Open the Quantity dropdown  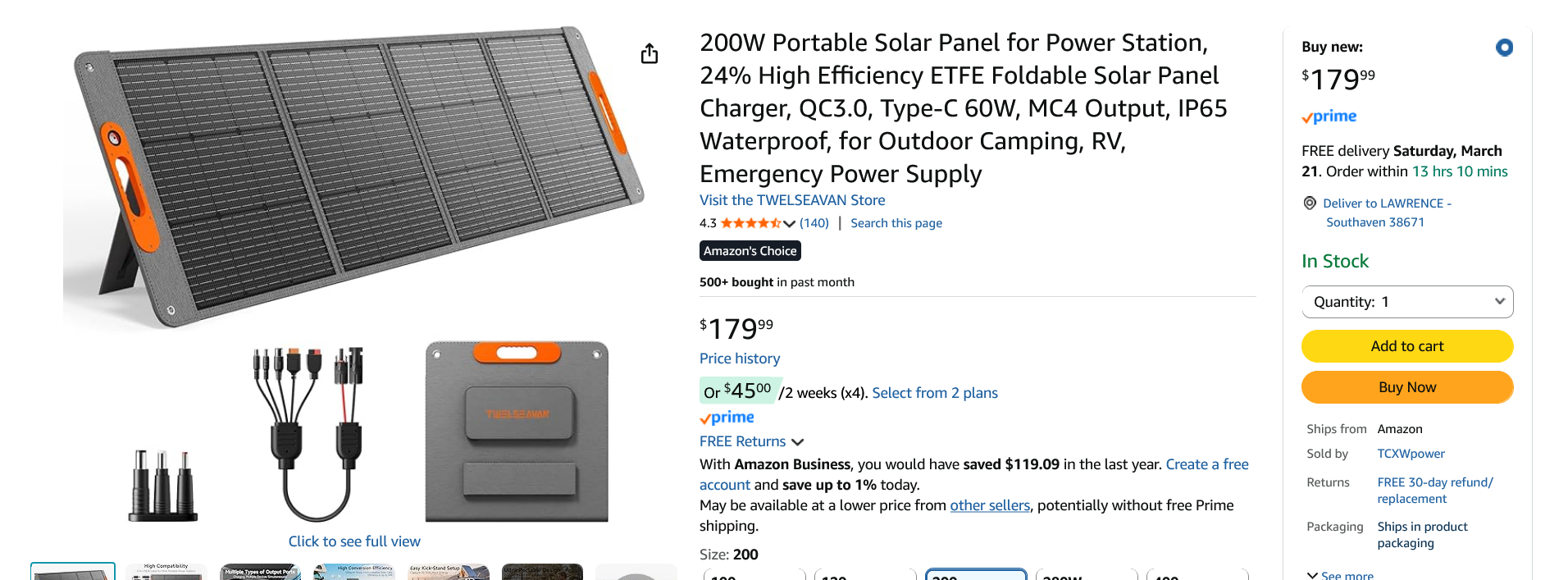[1406, 301]
